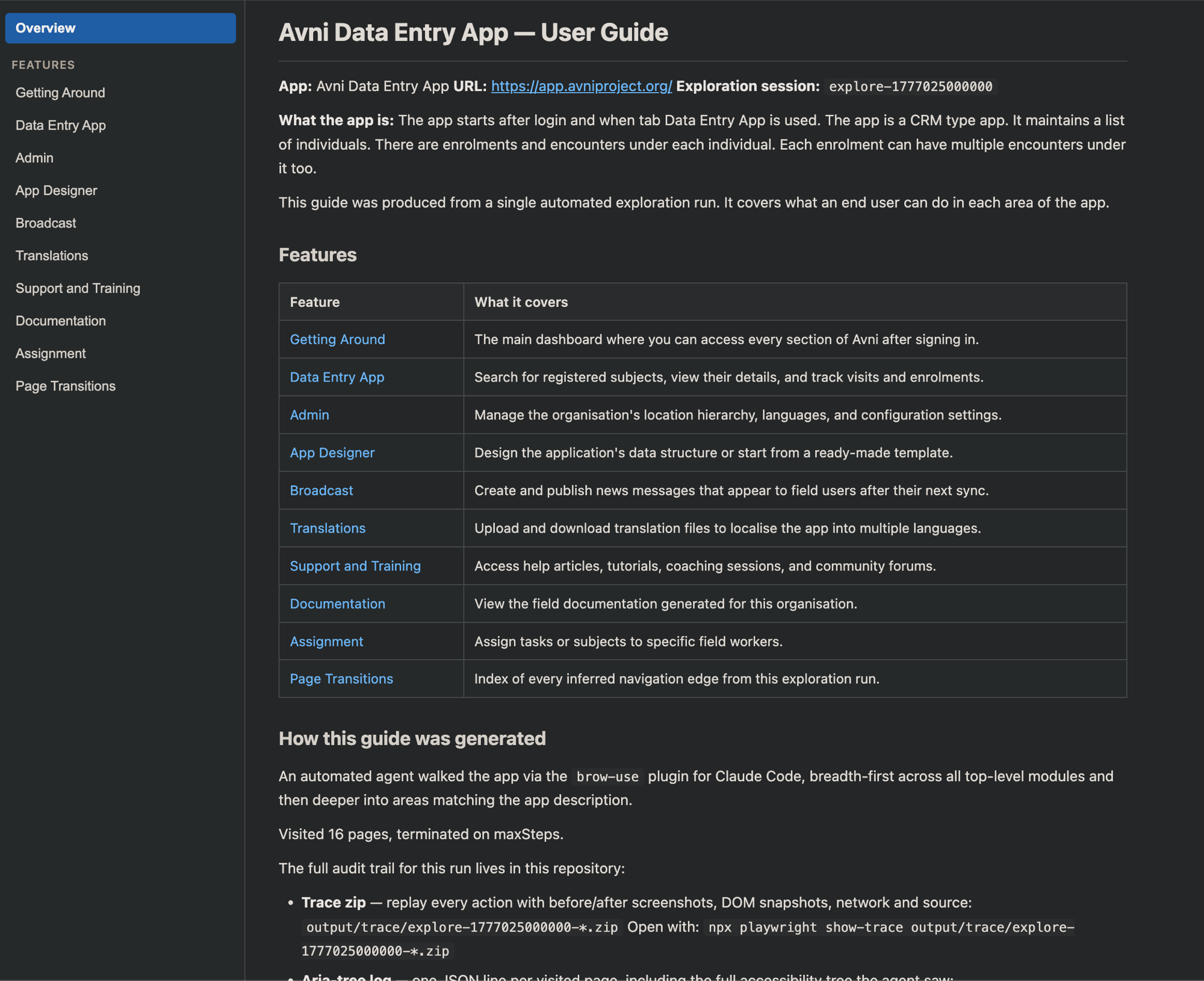
Task: Open Data Entry App in the sidebar
Action: (61, 125)
